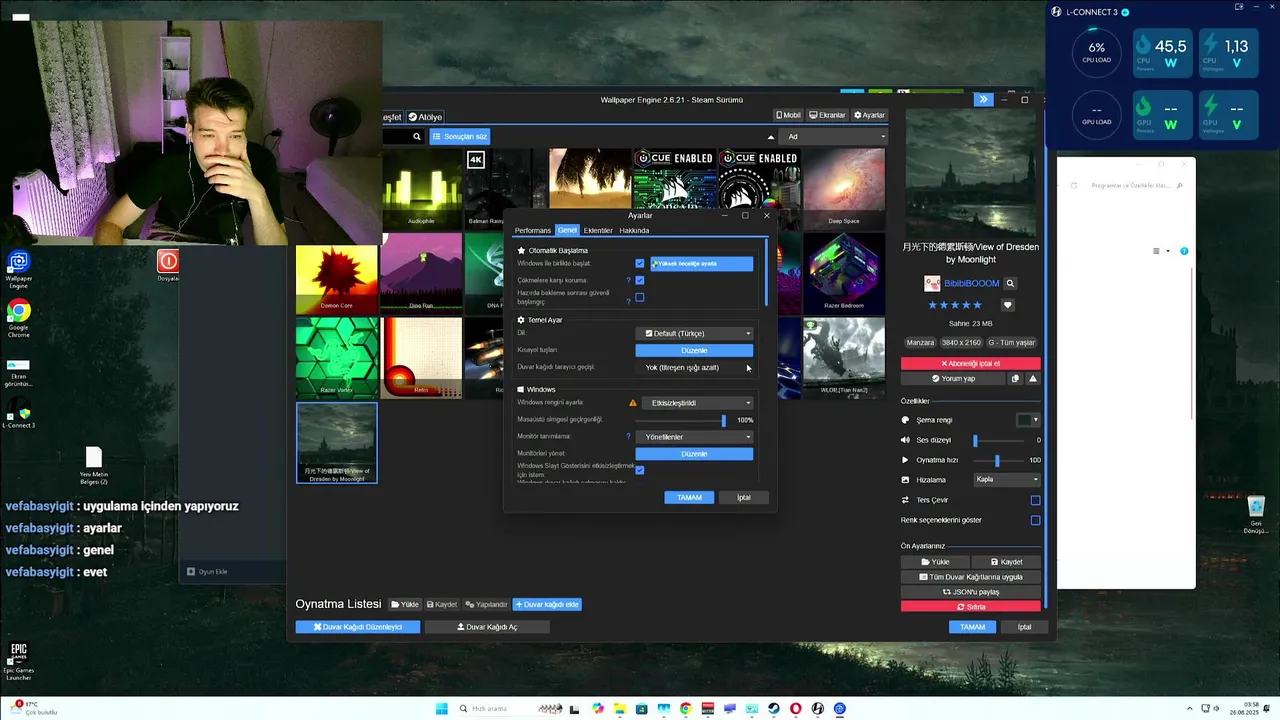Viewport: 1280px width, 720px height.
Task: Click Sonuçları süz filter button
Action: [460, 136]
